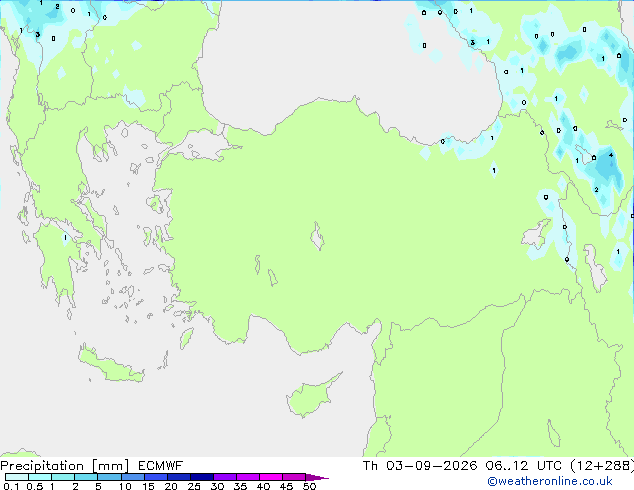Select the 30–35 mm violet legend swatch

coord(224,477)
